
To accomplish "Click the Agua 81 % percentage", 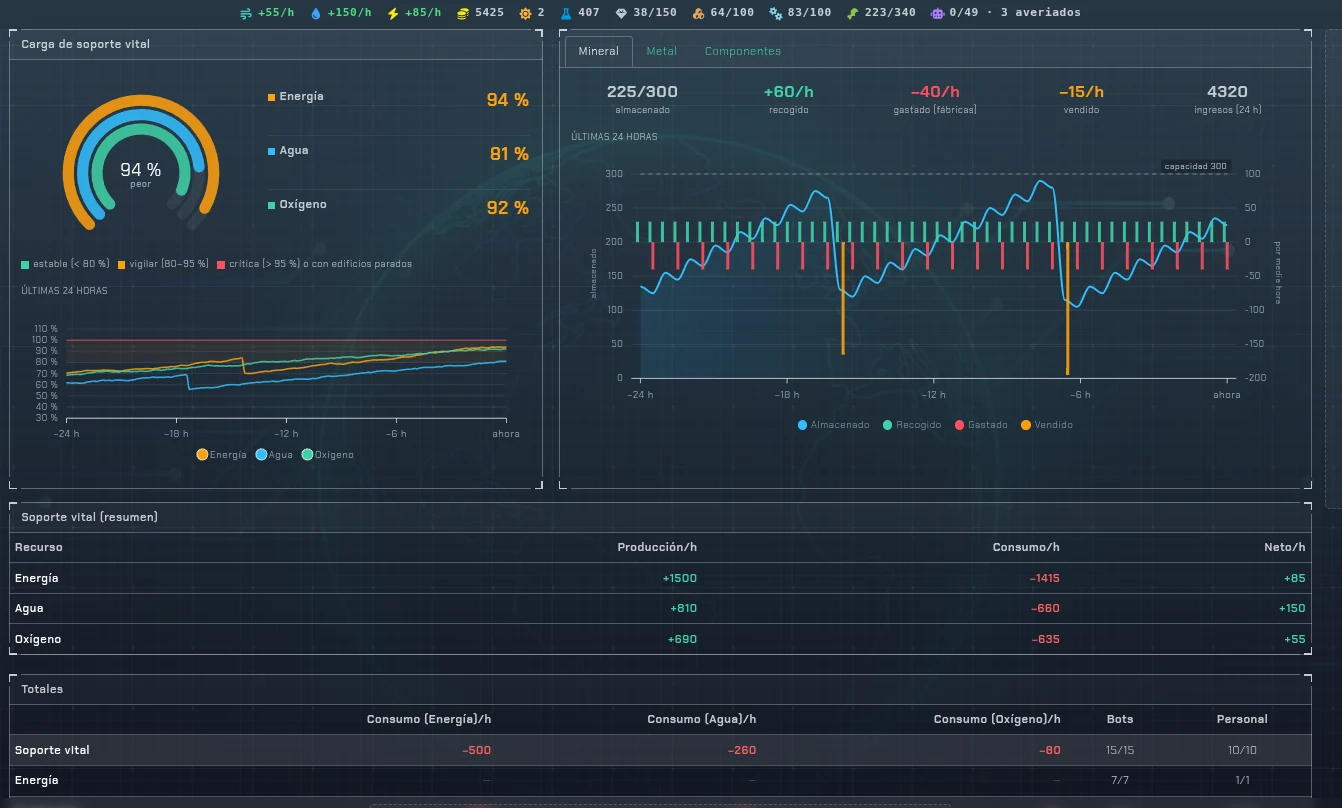I will (x=509, y=154).
